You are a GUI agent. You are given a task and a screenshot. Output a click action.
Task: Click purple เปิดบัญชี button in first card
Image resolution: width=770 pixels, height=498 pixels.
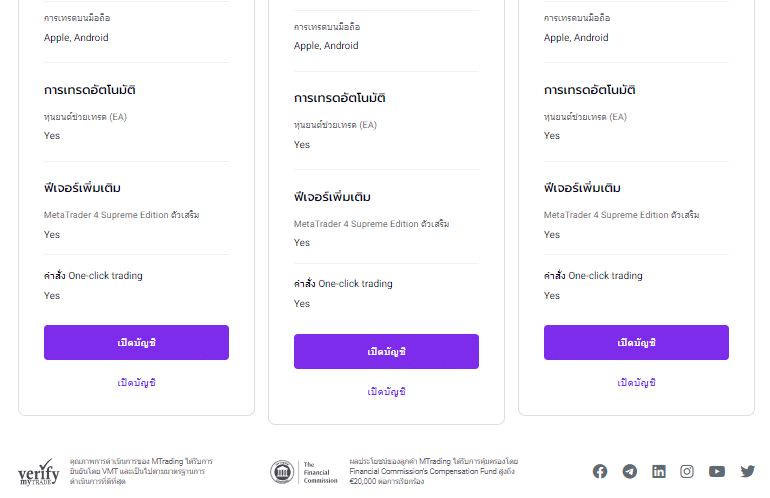click(x=137, y=342)
